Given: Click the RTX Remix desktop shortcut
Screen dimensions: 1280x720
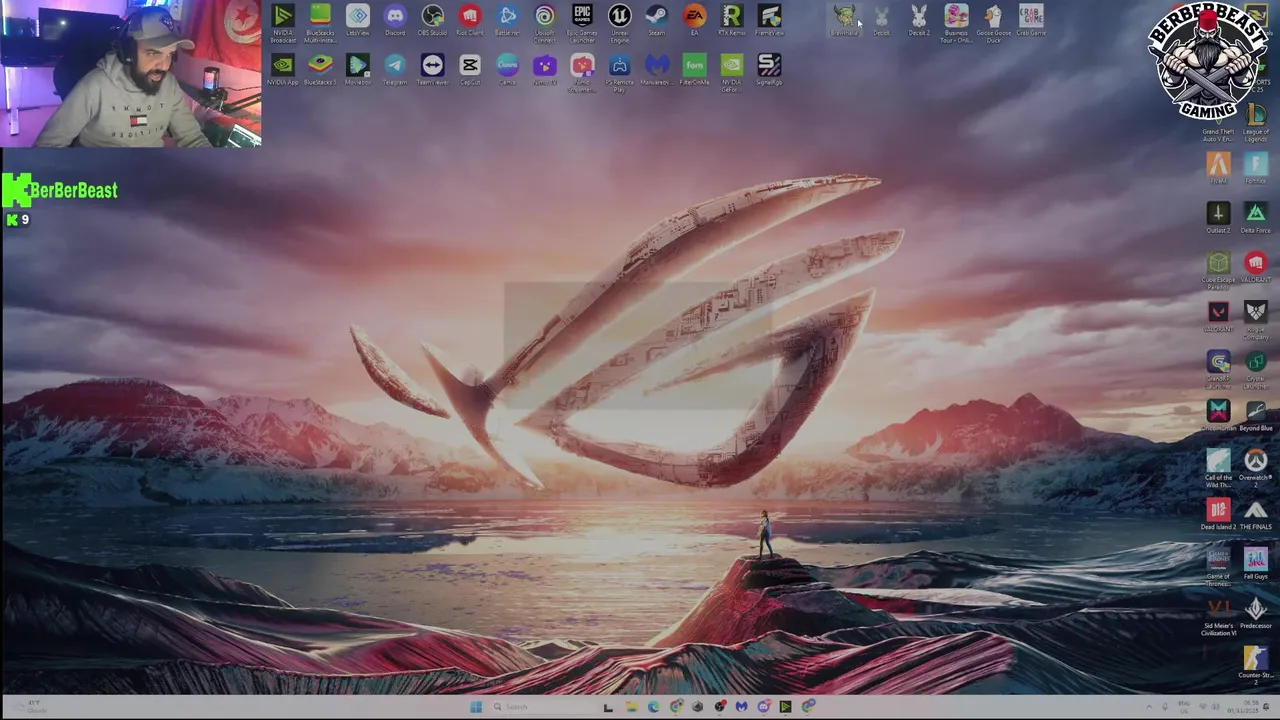Looking at the screenshot, I should (732, 20).
